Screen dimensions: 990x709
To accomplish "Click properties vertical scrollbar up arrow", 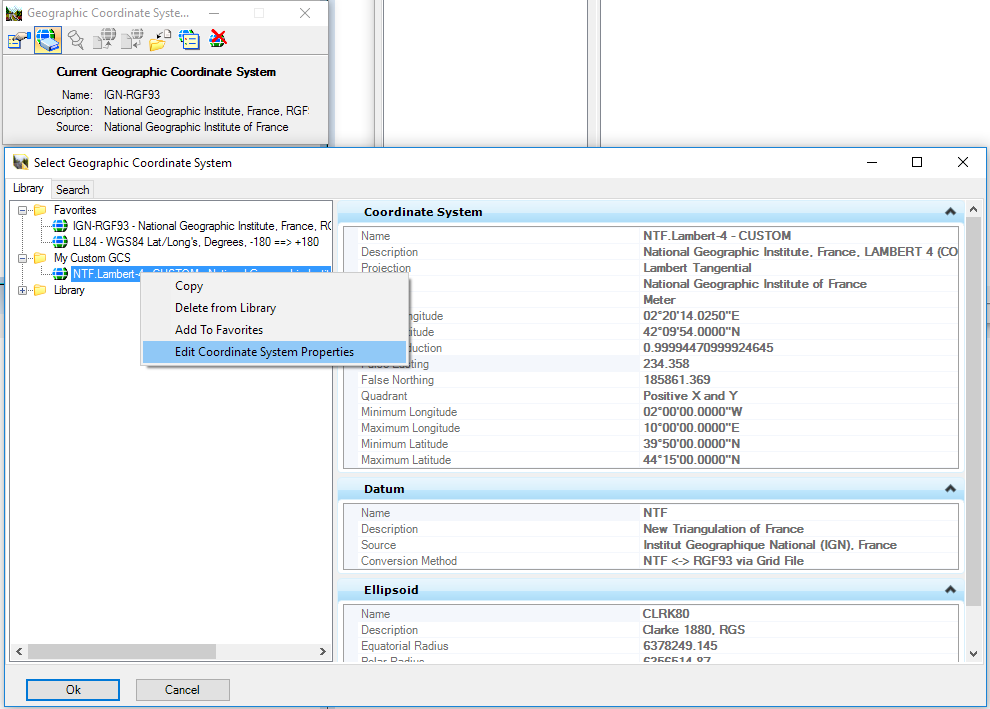I will click(973, 209).
